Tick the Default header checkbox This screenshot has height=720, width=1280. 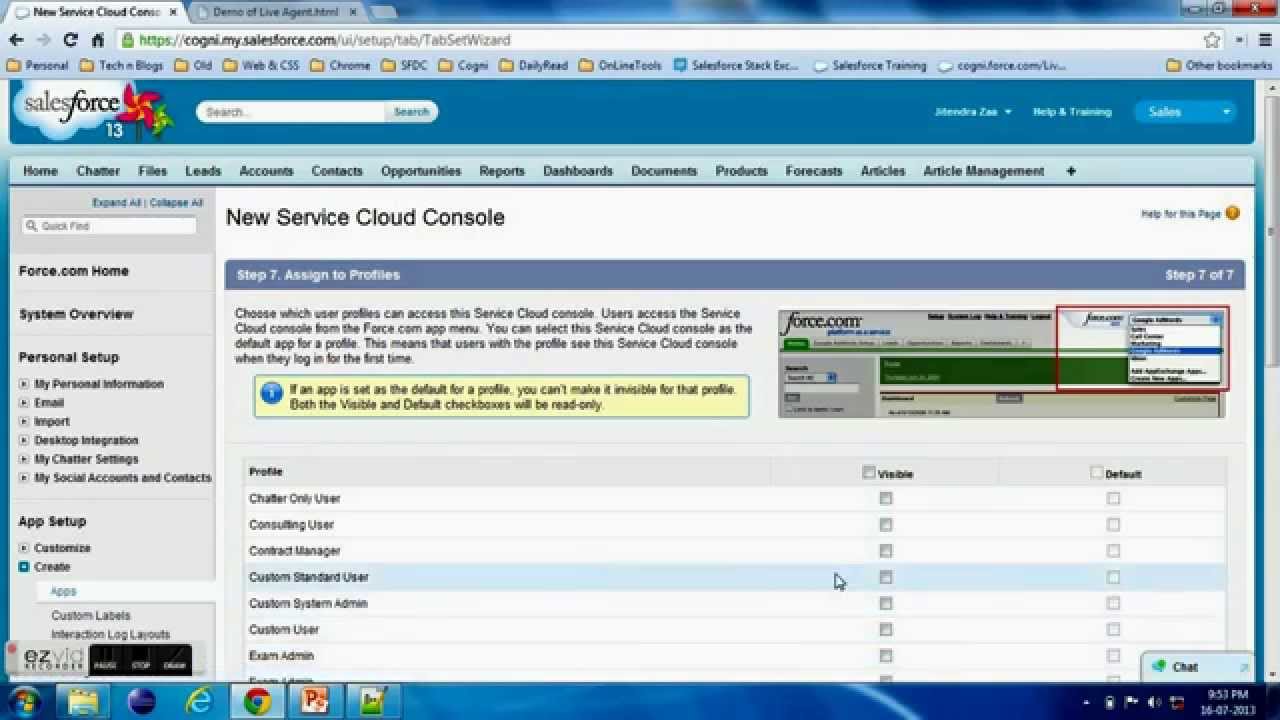[1097, 473]
